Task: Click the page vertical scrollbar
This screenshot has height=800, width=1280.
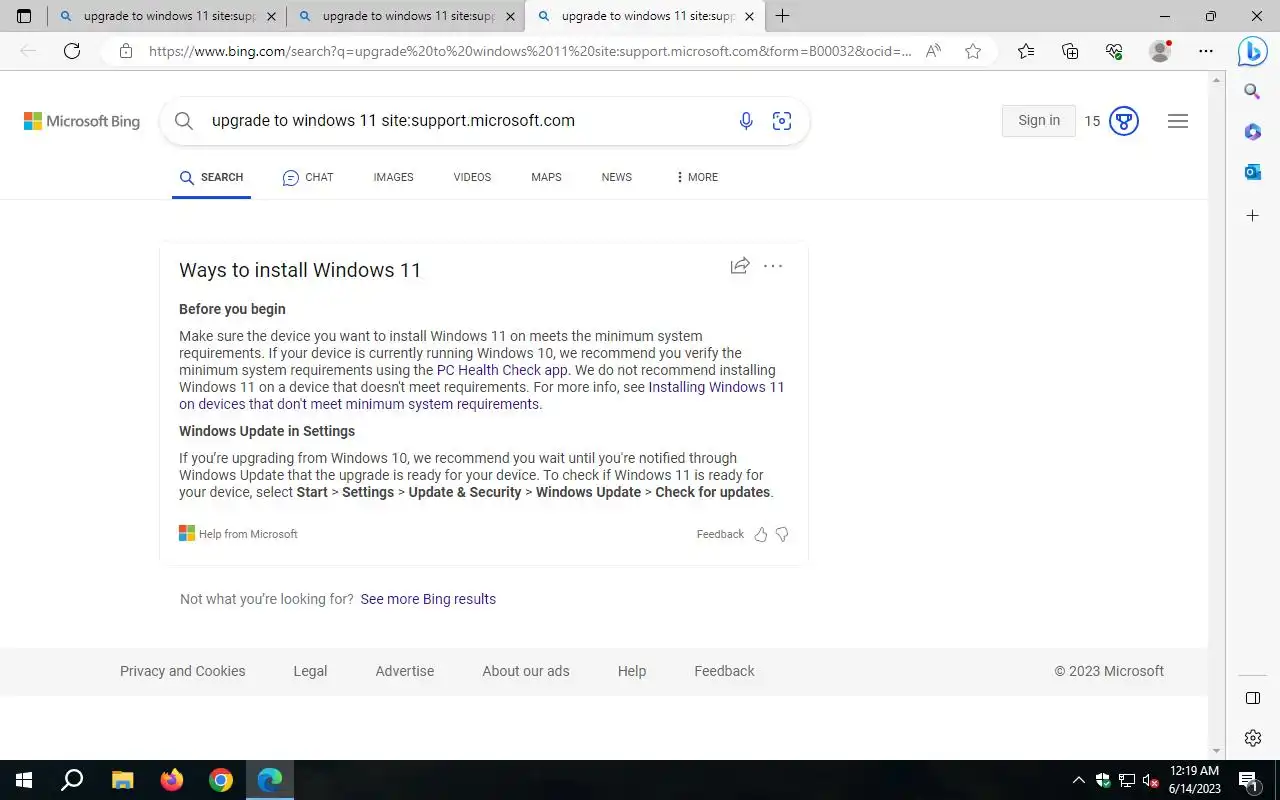Action: click(x=1216, y=415)
